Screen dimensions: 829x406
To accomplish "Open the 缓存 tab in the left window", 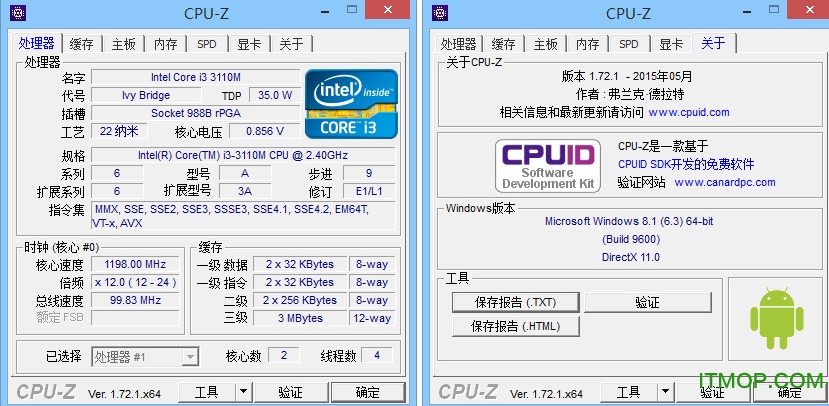I will coord(81,44).
